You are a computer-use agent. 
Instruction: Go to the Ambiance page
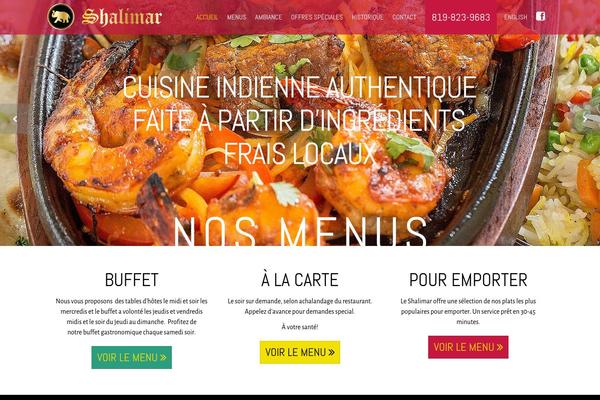point(268,17)
